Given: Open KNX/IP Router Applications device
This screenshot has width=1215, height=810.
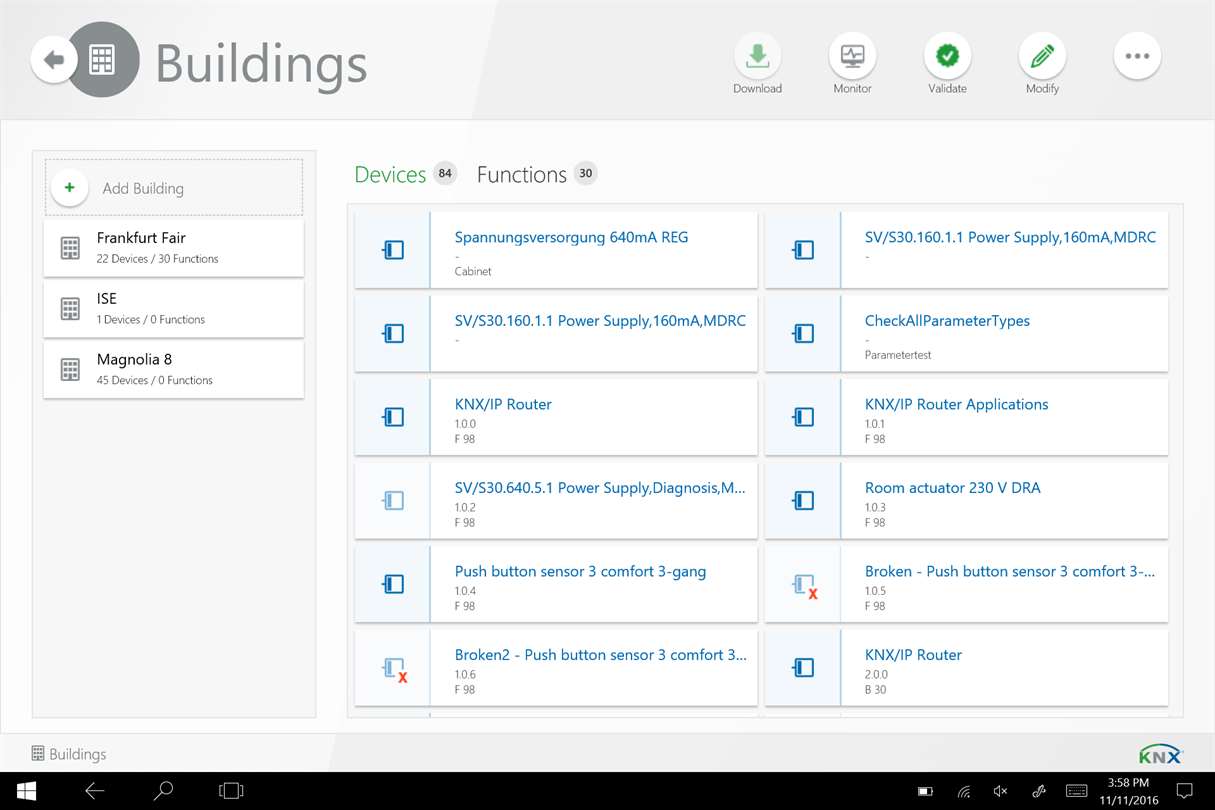Looking at the screenshot, I should pyautogui.click(x=966, y=417).
